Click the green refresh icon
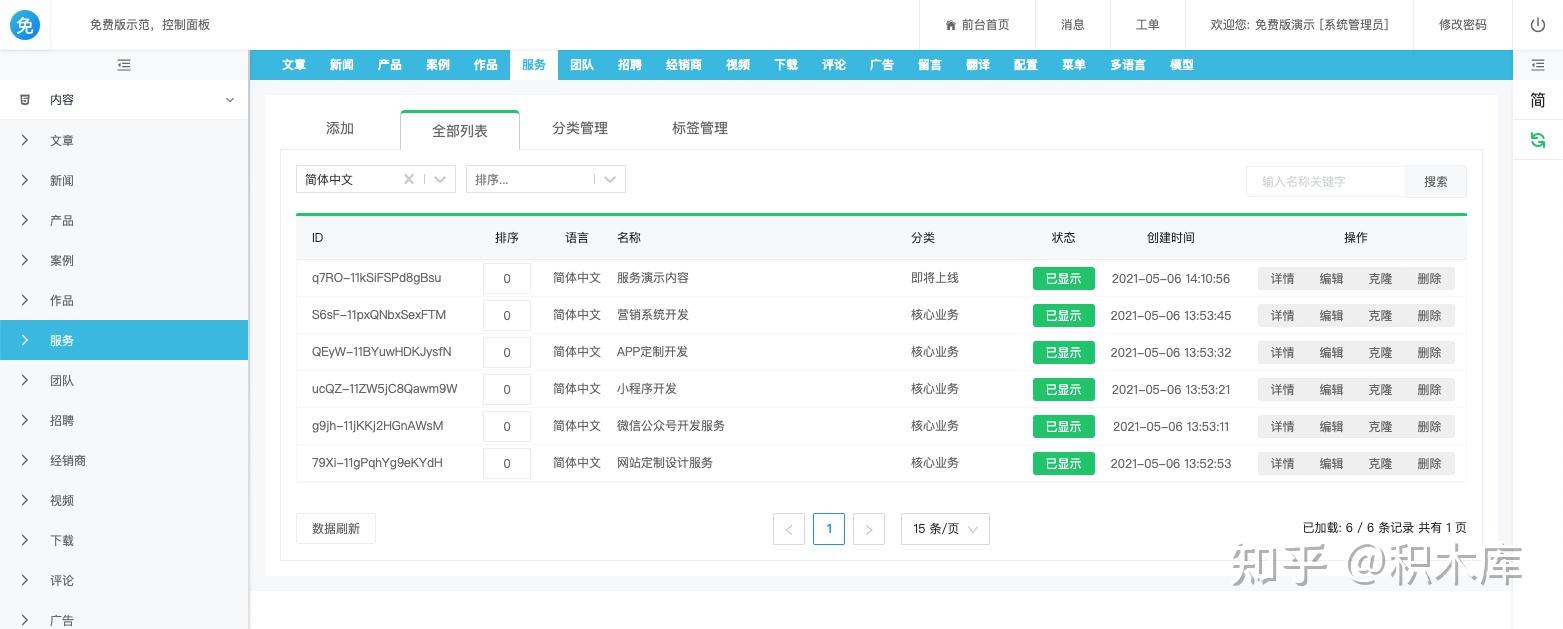Screen dimensions: 1563x629 [x=1537, y=140]
